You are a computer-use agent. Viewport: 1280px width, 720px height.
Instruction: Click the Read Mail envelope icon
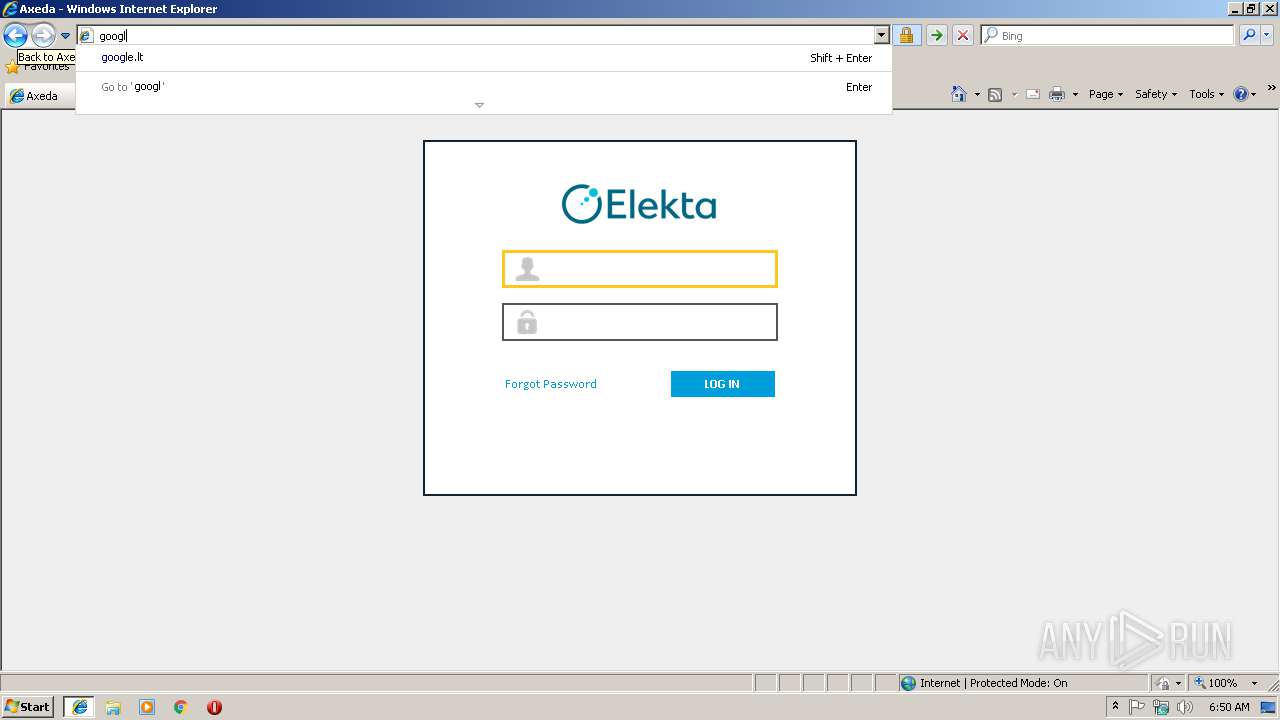(x=1033, y=95)
